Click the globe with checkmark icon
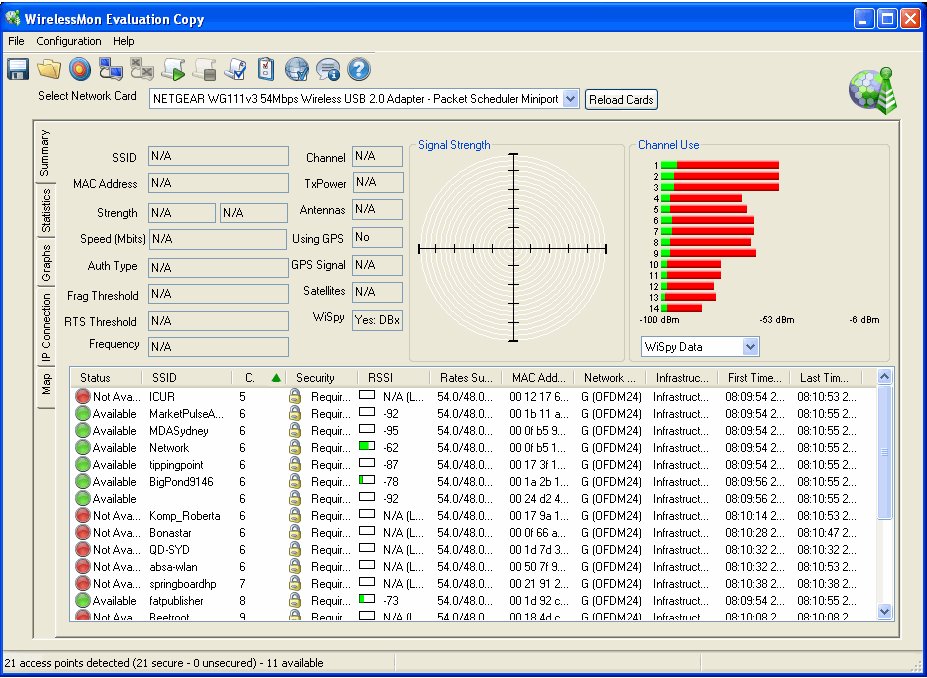Viewport: 927px width, 678px height. click(x=297, y=70)
